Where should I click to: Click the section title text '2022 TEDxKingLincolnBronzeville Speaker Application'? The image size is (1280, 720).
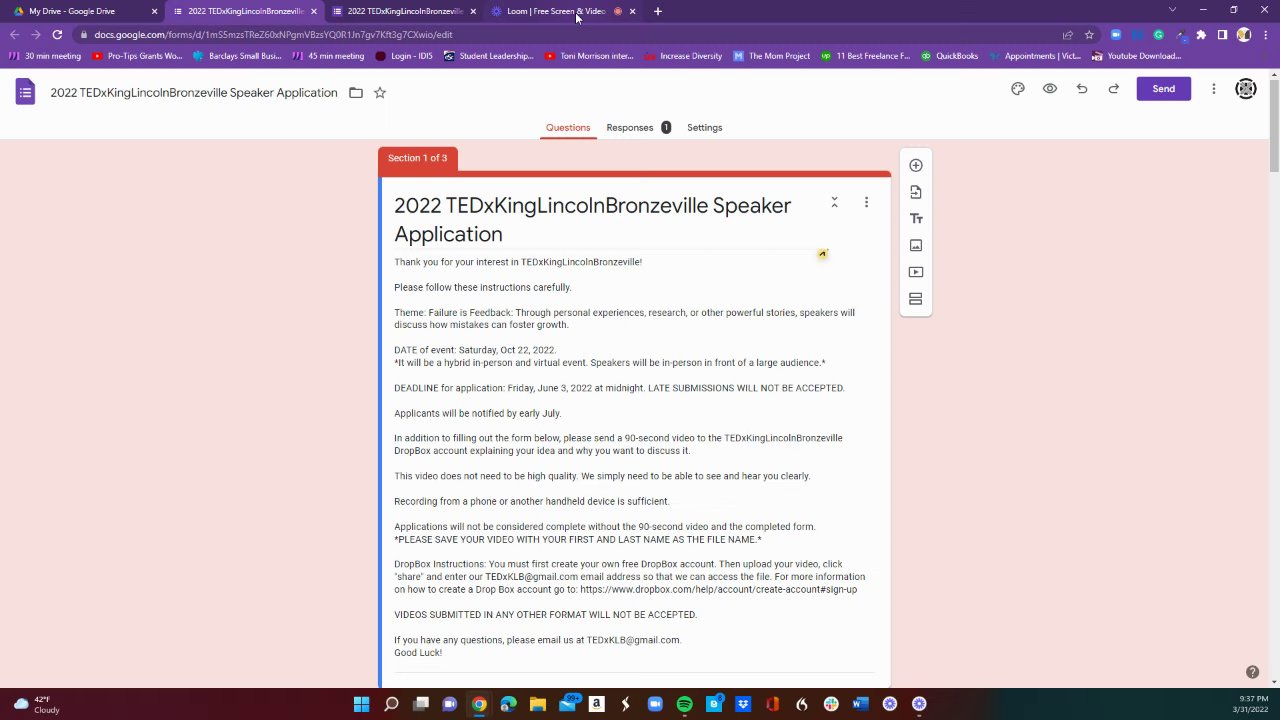pos(592,219)
